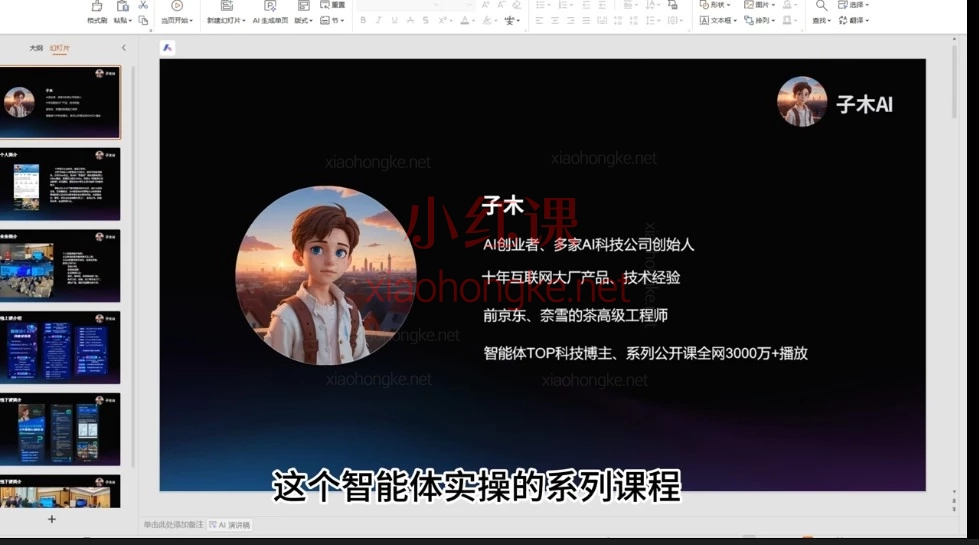Select the fourth slide thumbnail with blue posters
The height and width of the screenshot is (545, 979).
60,348
